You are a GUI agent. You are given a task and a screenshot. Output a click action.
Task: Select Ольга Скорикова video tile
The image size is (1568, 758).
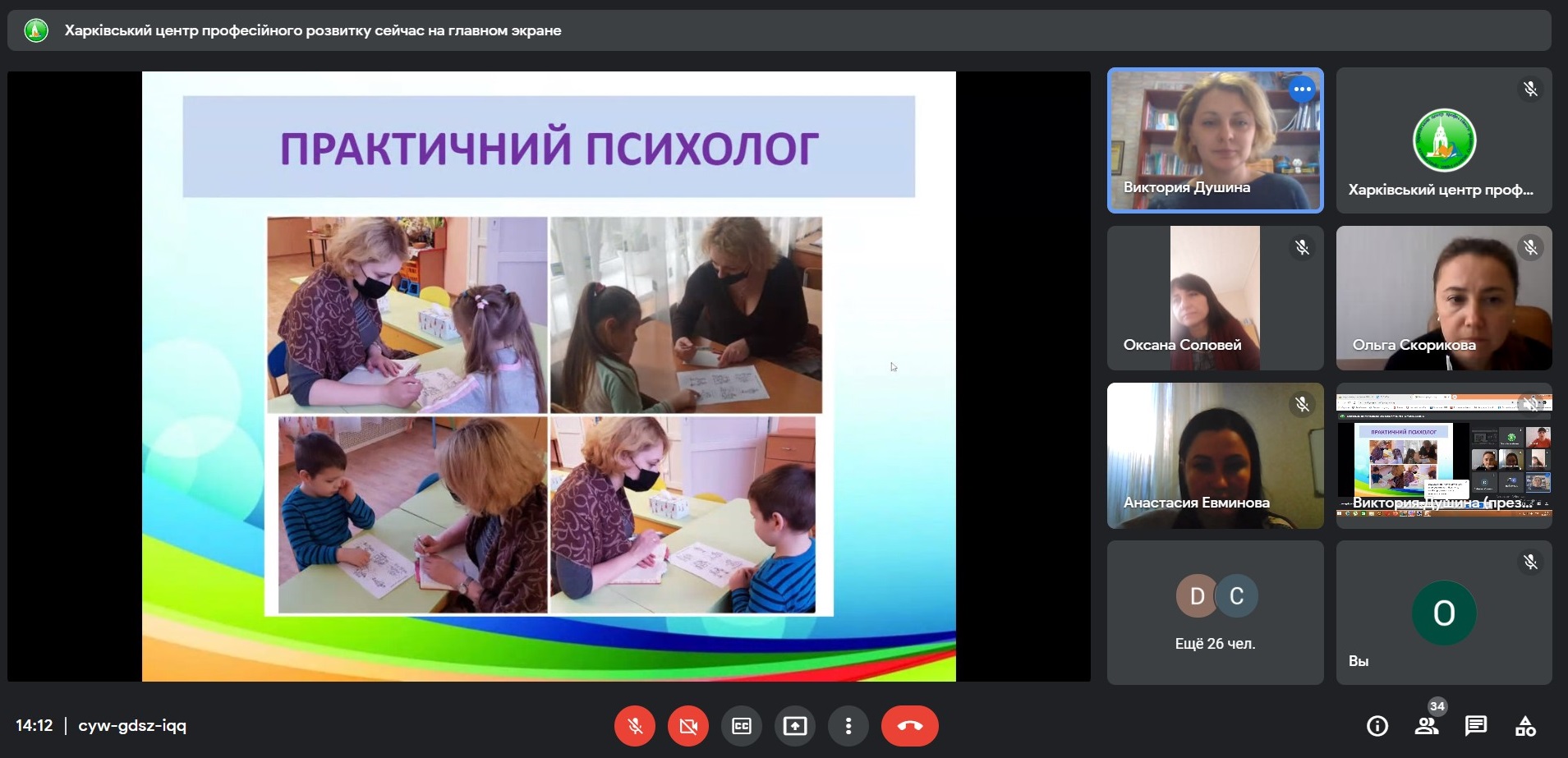tap(1444, 298)
